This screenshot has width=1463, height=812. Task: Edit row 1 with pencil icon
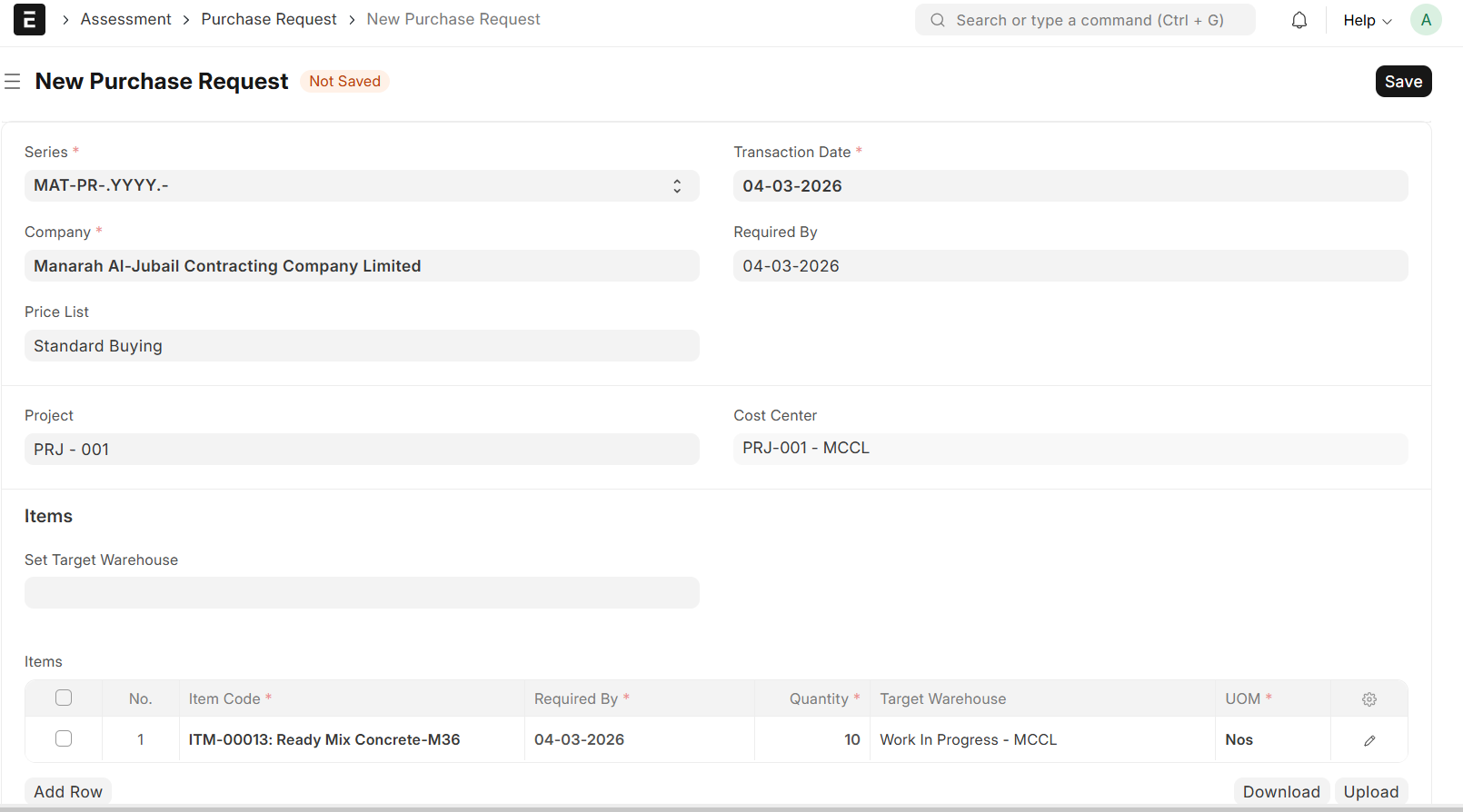click(1368, 740)
